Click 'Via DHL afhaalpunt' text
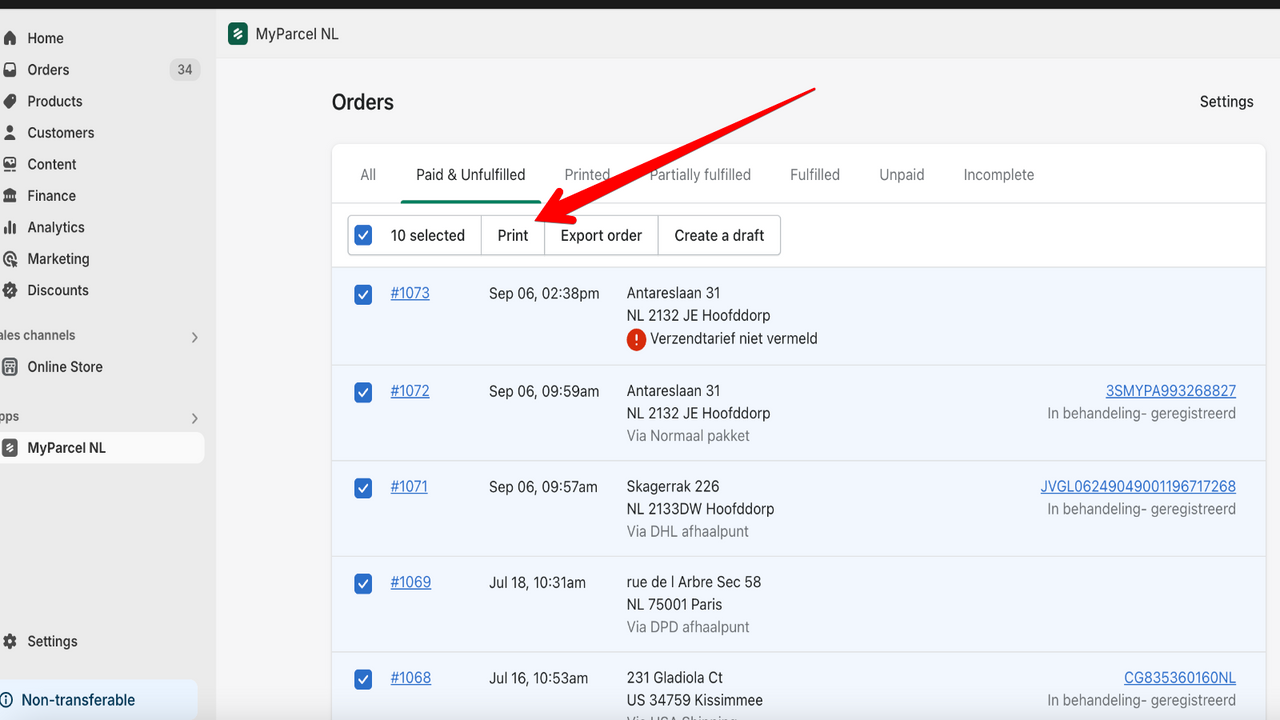The height and width of the screenshot is (720, 1280). (x=688, y=532)
